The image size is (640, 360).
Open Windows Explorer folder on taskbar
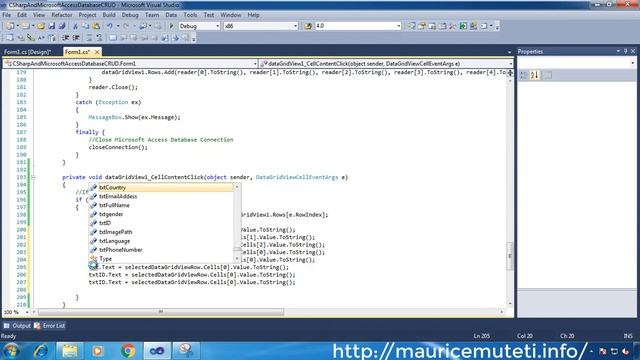(x=69, y=351)
